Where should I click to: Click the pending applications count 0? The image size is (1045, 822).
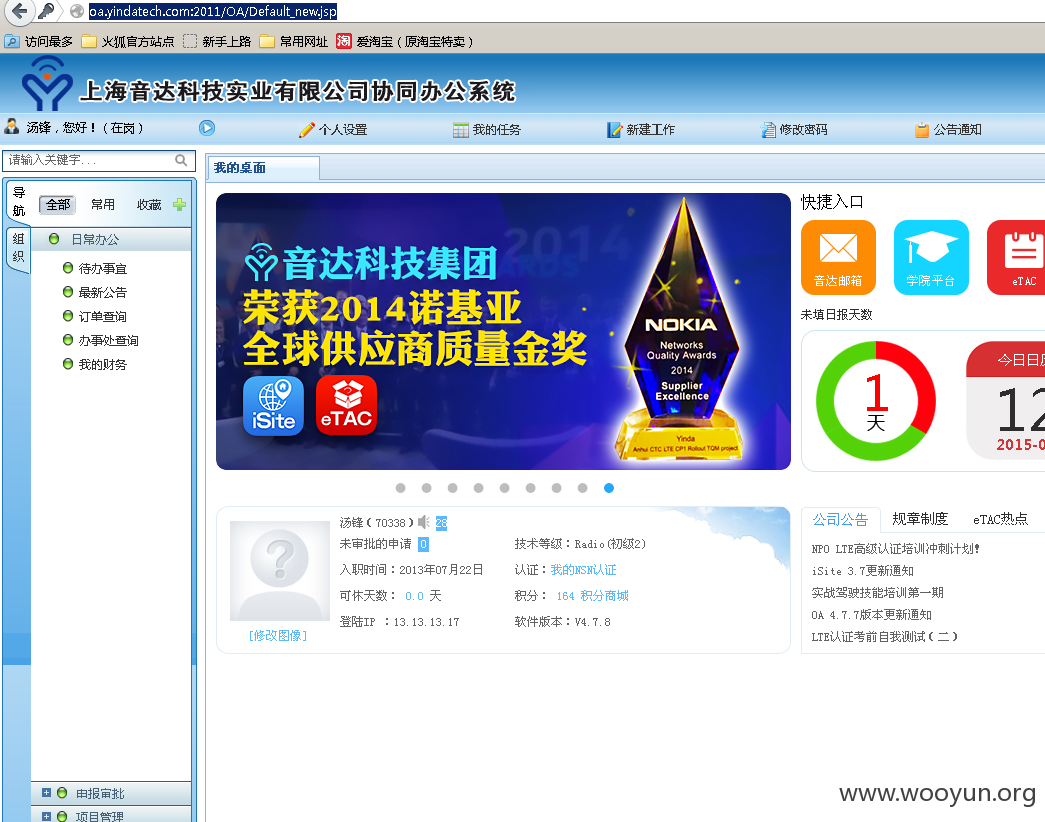click(423, 544)
